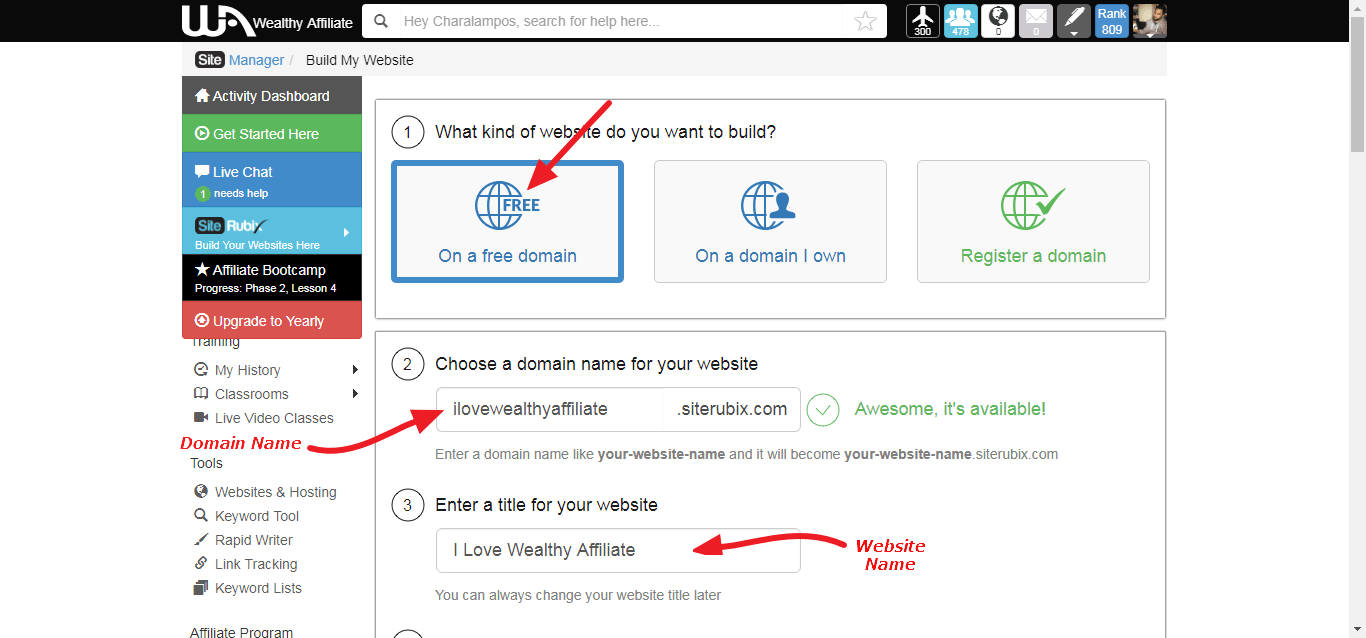The height and width of the screenshot is (638, 1366).
Task: Open Classrooms
Action: 251,394
